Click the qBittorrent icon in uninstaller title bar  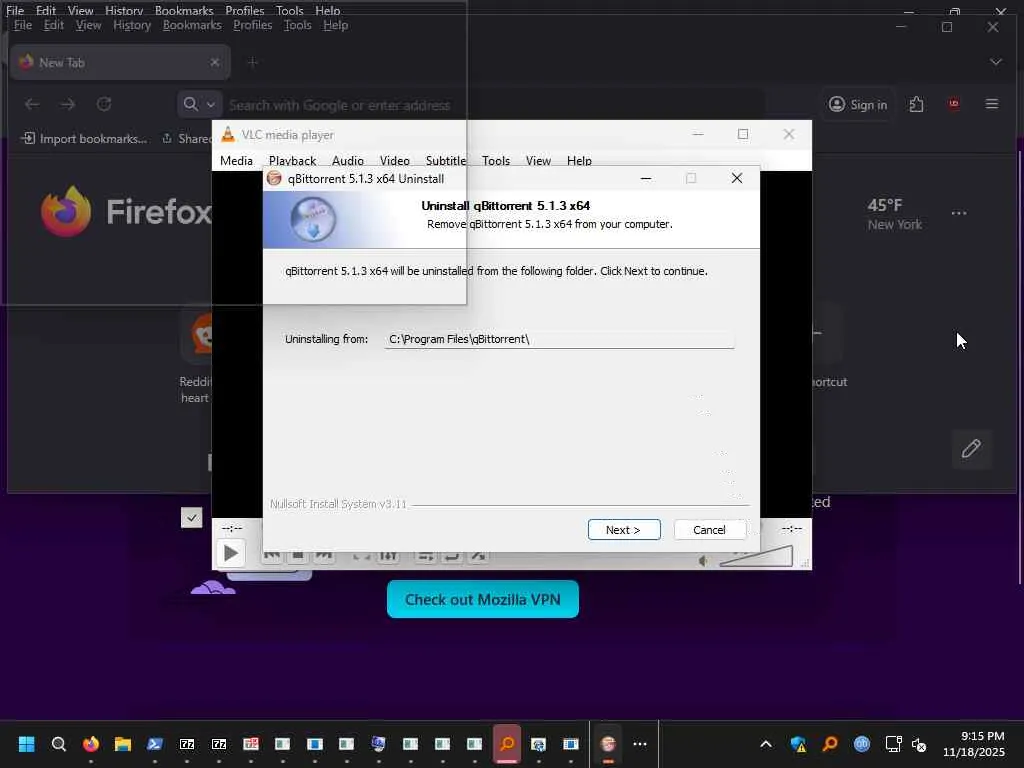click(x=274, y=178)
